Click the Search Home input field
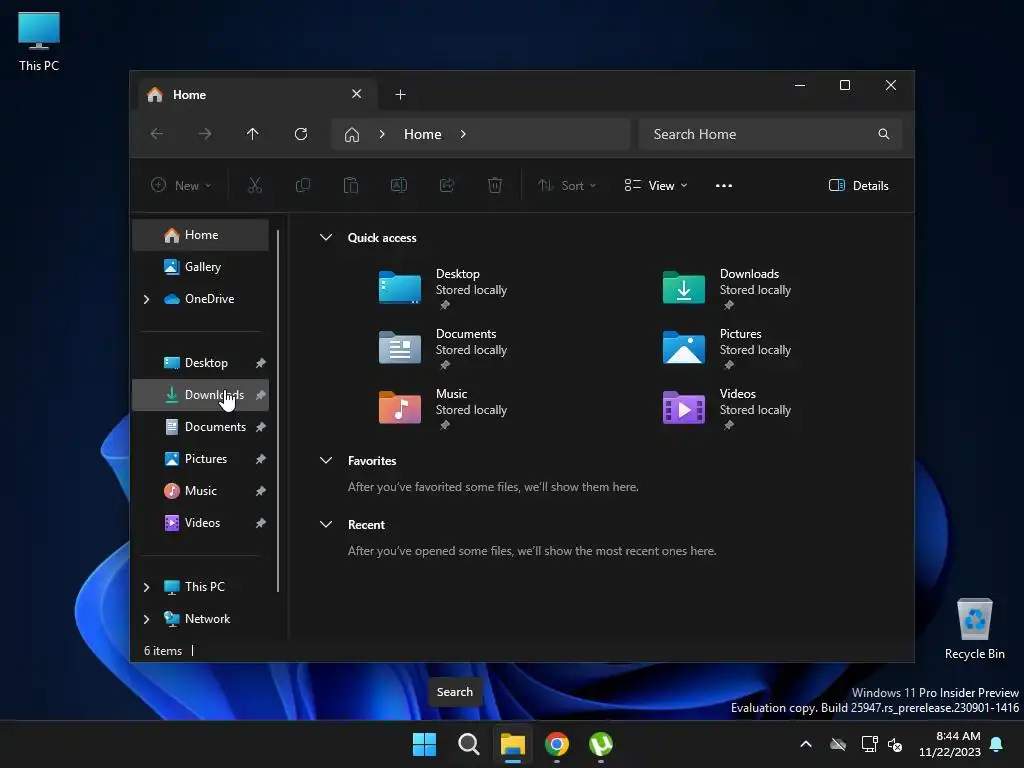 click(x=771, y=134)
